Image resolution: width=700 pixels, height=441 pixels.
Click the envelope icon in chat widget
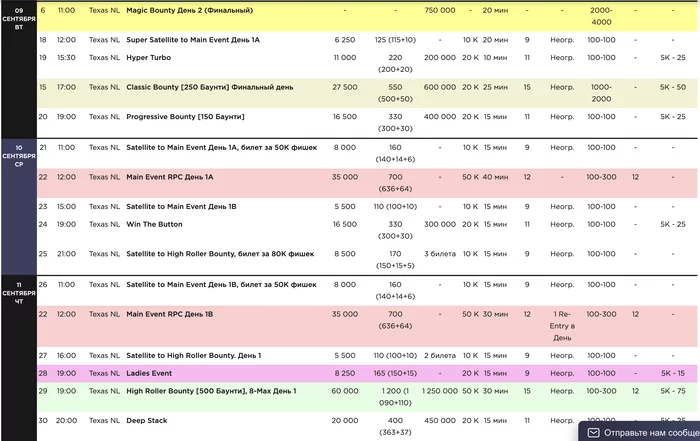593,433
